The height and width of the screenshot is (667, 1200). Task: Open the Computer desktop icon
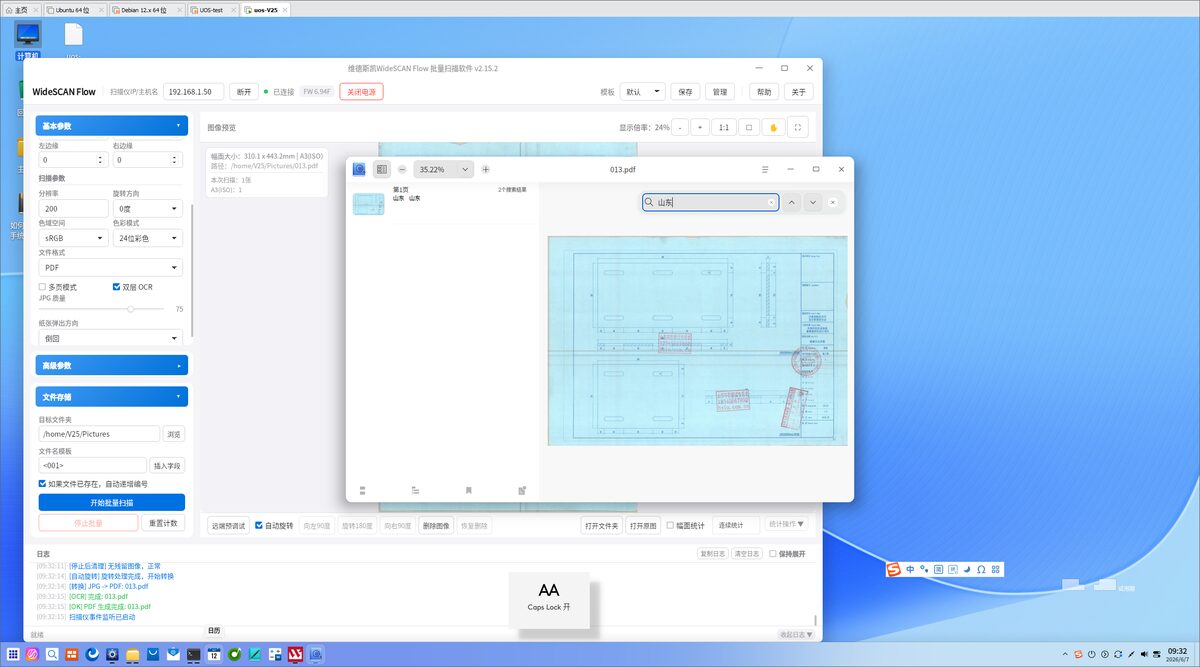point(28,40)
